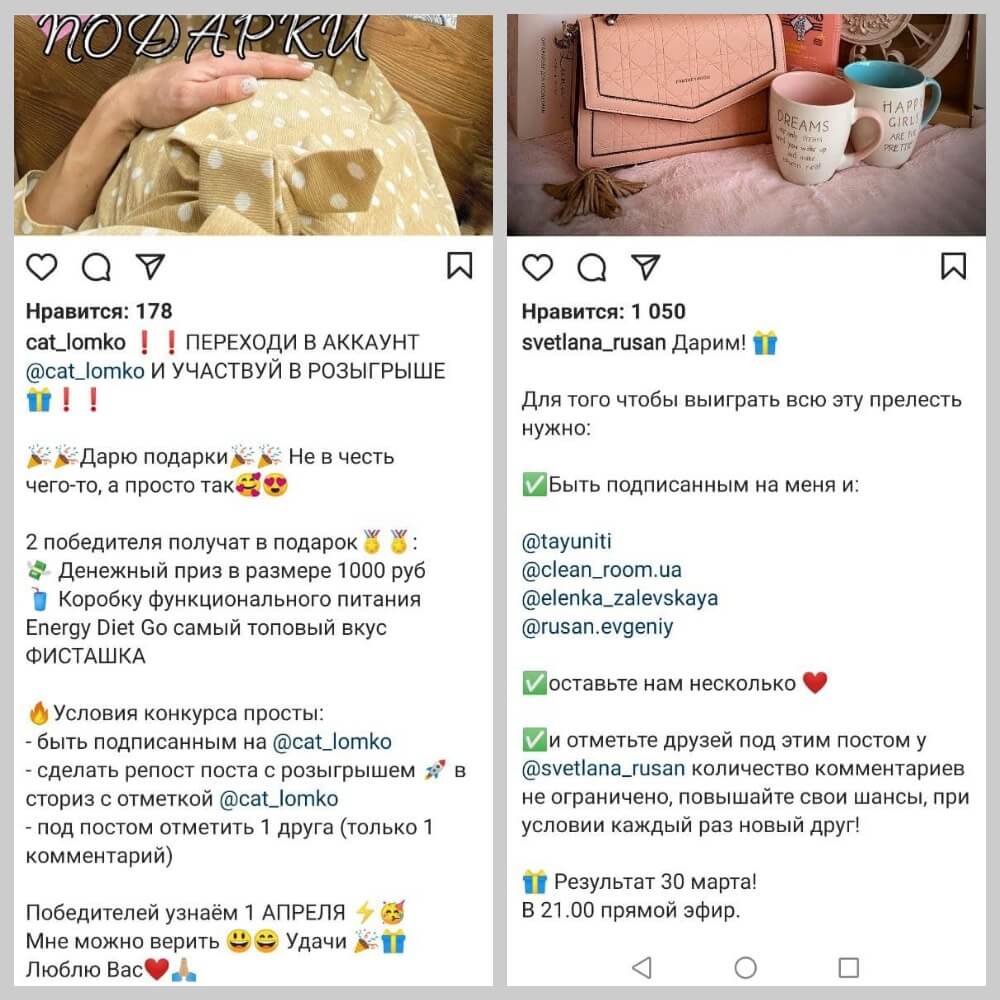Viewport: 1000px width, 1000px height.
Task: Tap the Android recent apps square
Action: click(848, 967)
